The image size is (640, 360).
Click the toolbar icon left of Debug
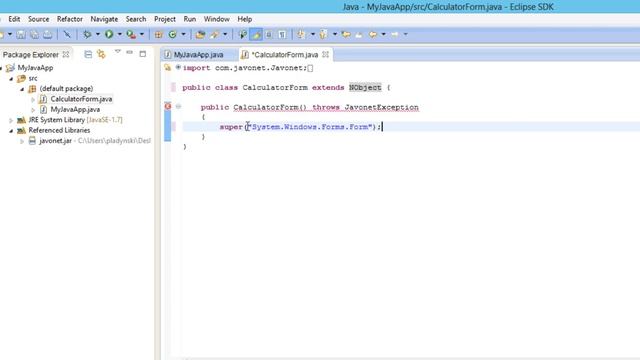[67, 35]
